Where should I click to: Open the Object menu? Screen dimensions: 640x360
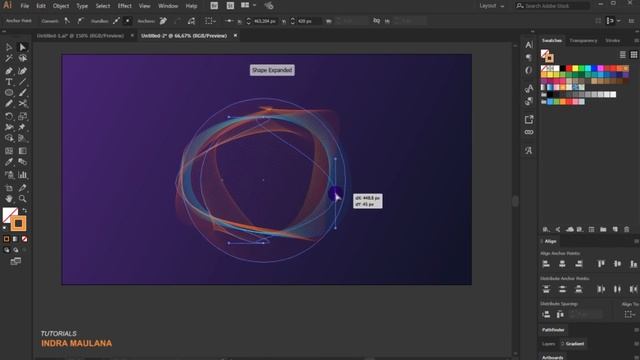pos(61,6)
